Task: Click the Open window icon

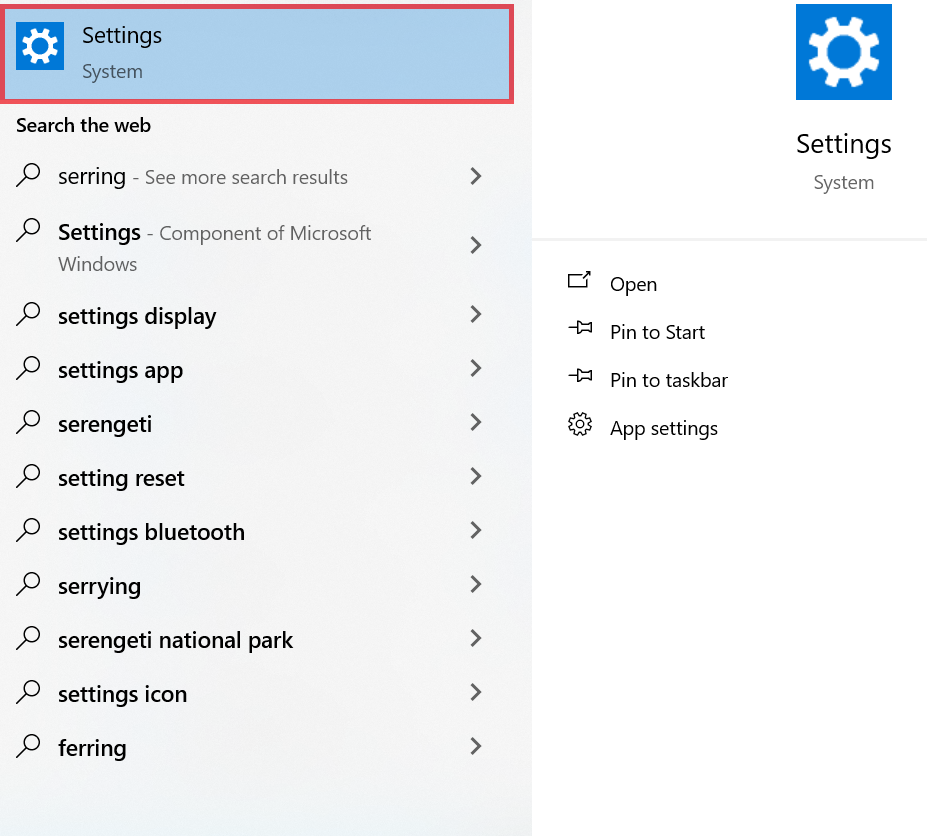Action: pyautogui.click(x=579, y=280)
